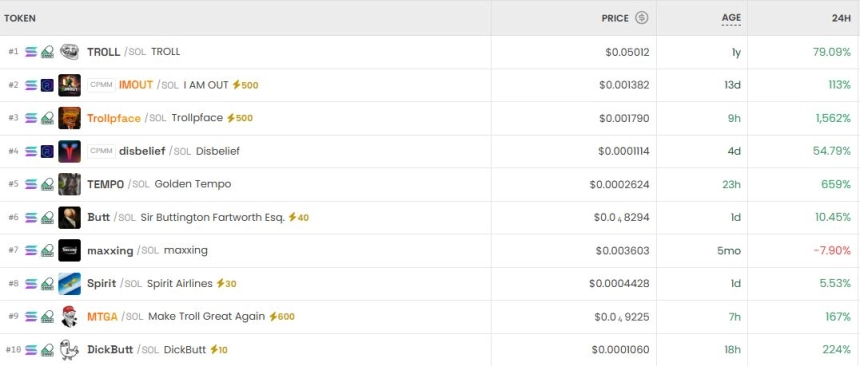Click the Spirit Airlines token airplane icon
This screenshot has width=860, height=366.
[69, 284]
